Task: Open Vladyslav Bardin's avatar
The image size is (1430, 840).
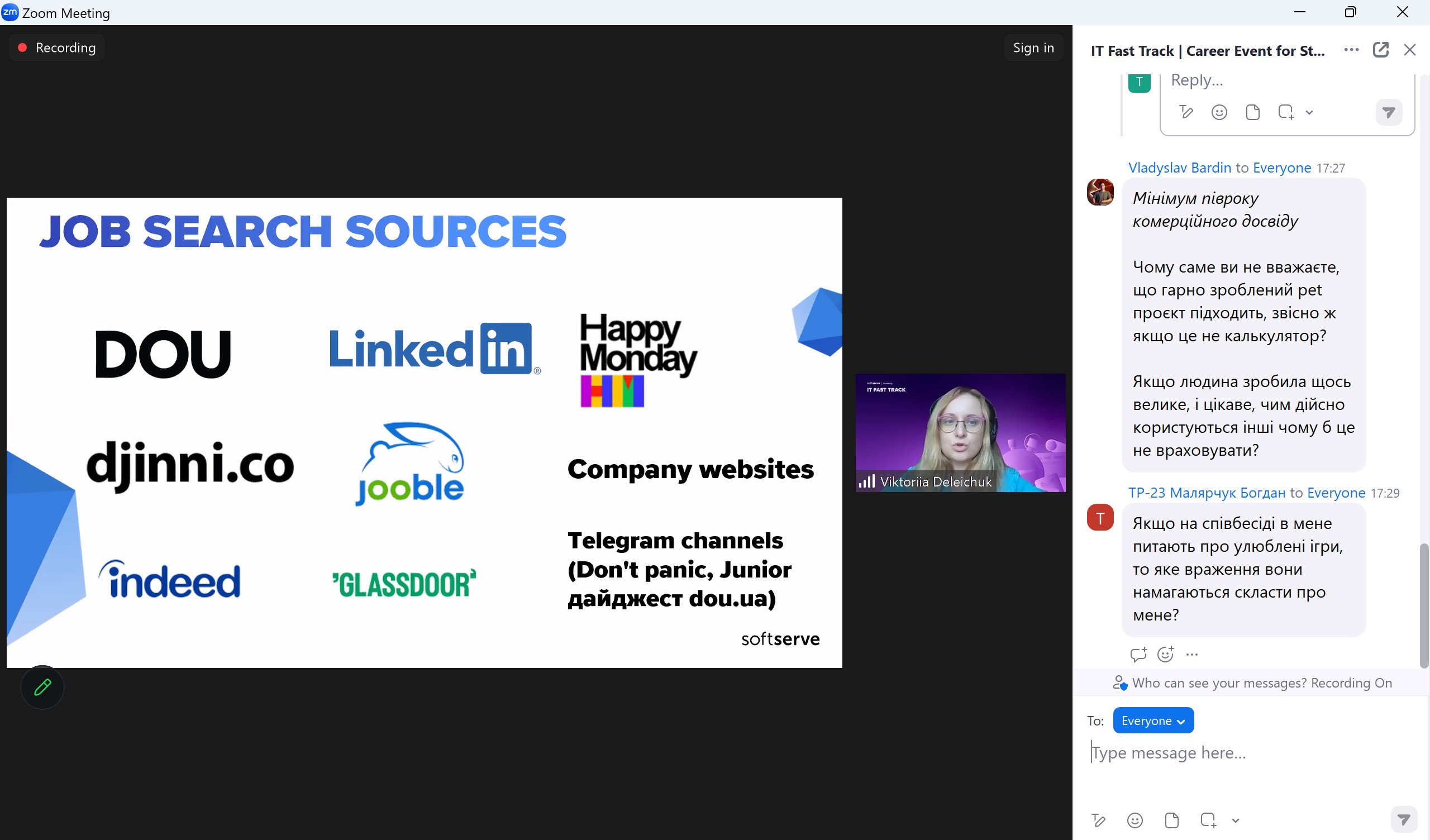Action: 1100,192
